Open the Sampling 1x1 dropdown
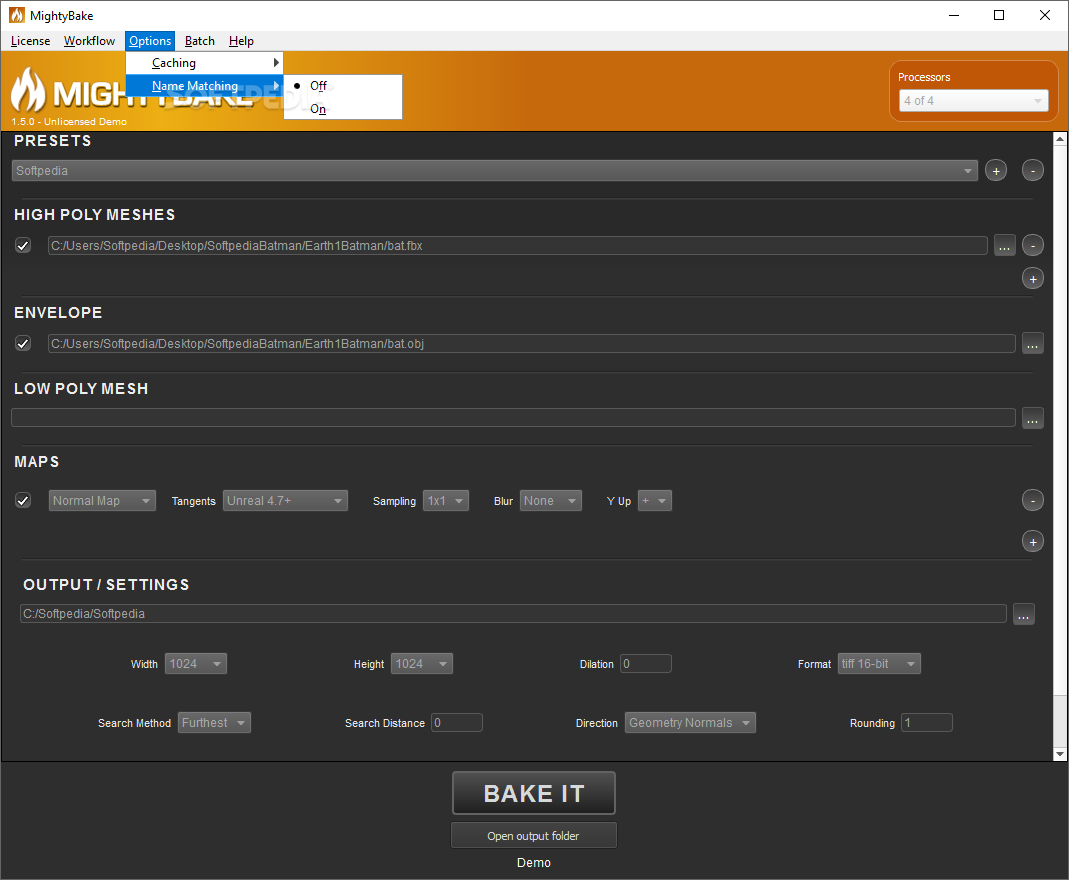This screenshot has width=1069, height=880. [x=446, y=501]
